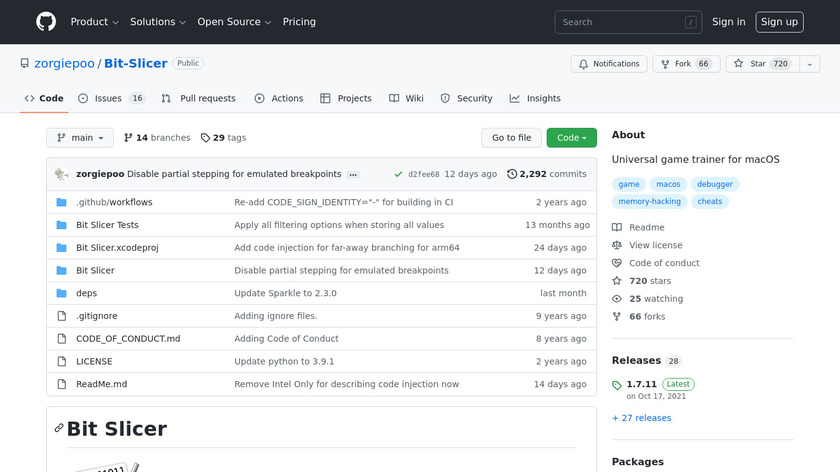
Task: Click the star icon beside 720 stars
Action: coord(617,281)
